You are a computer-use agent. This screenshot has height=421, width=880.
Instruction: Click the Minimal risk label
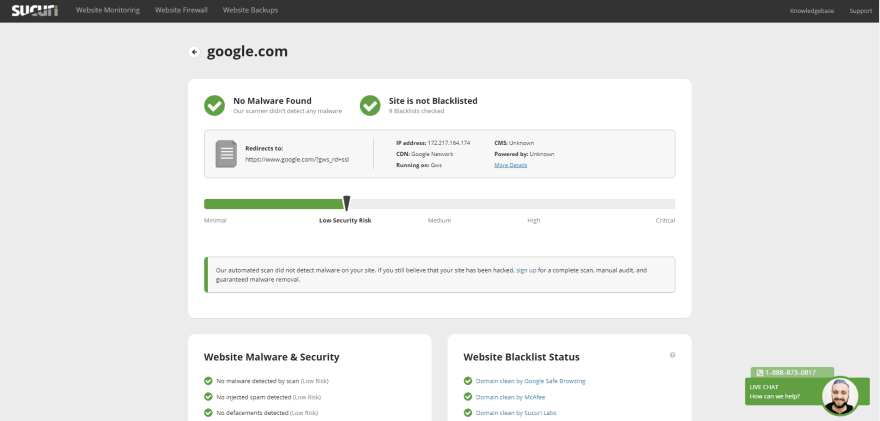(215, 221)
